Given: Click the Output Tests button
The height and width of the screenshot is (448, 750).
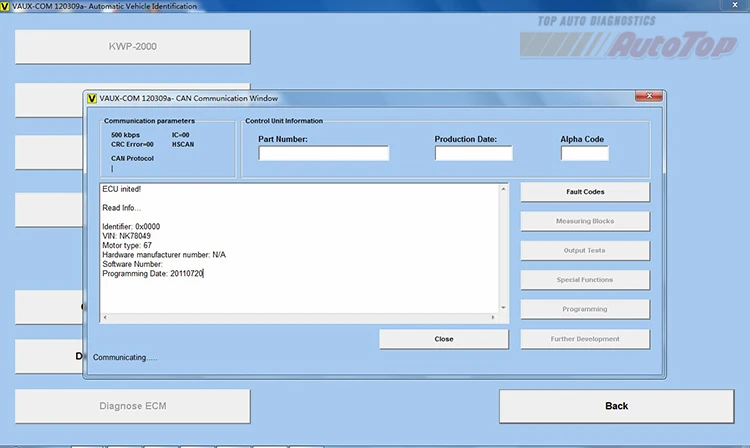Looking at the screenshot, I should point(585,251).
